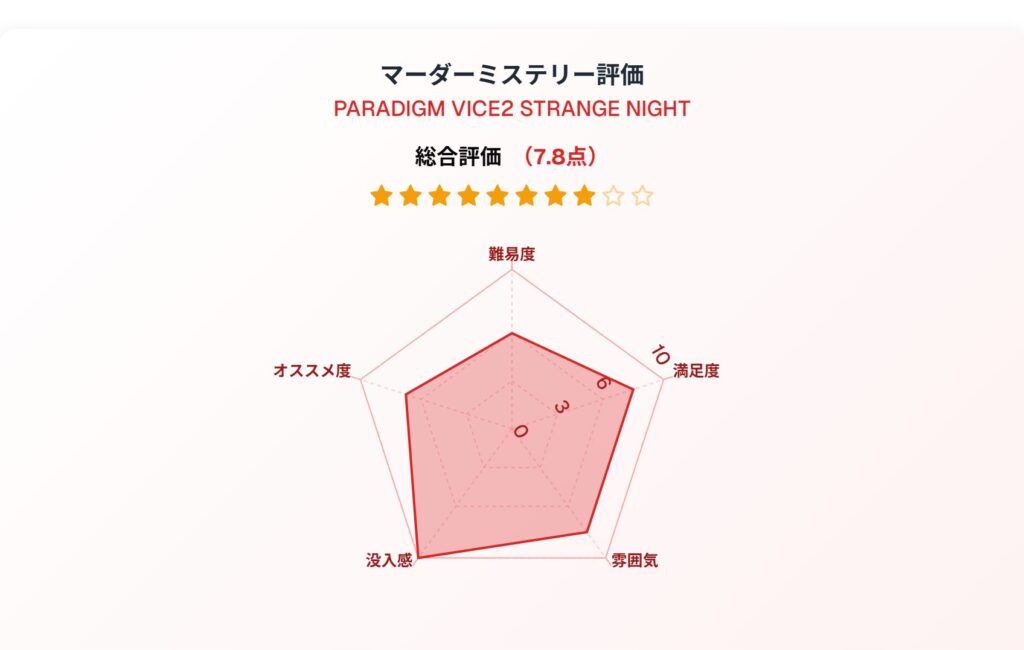
Task: Click the 総合評価 label
Action: (x=458, y=157)
